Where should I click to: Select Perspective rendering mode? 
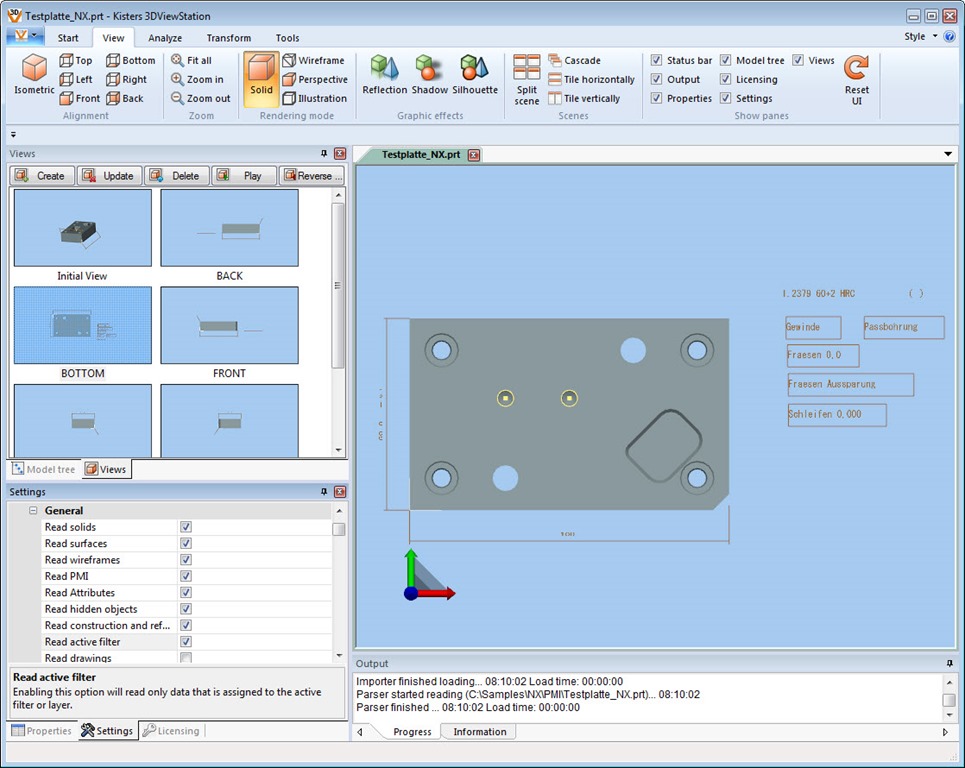[x=315, y=79]
